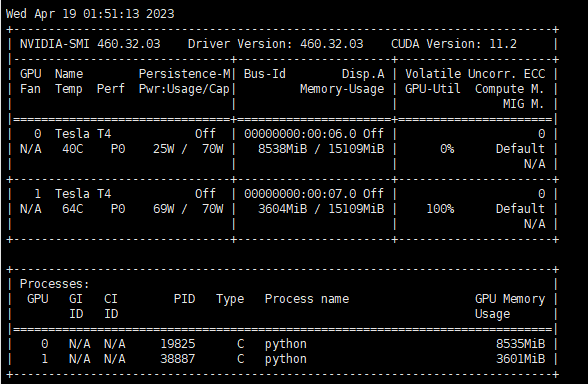Click 'Tesla T4' name for GPU 1
This screenshot has height=384, width=588.
coord(83,194)
